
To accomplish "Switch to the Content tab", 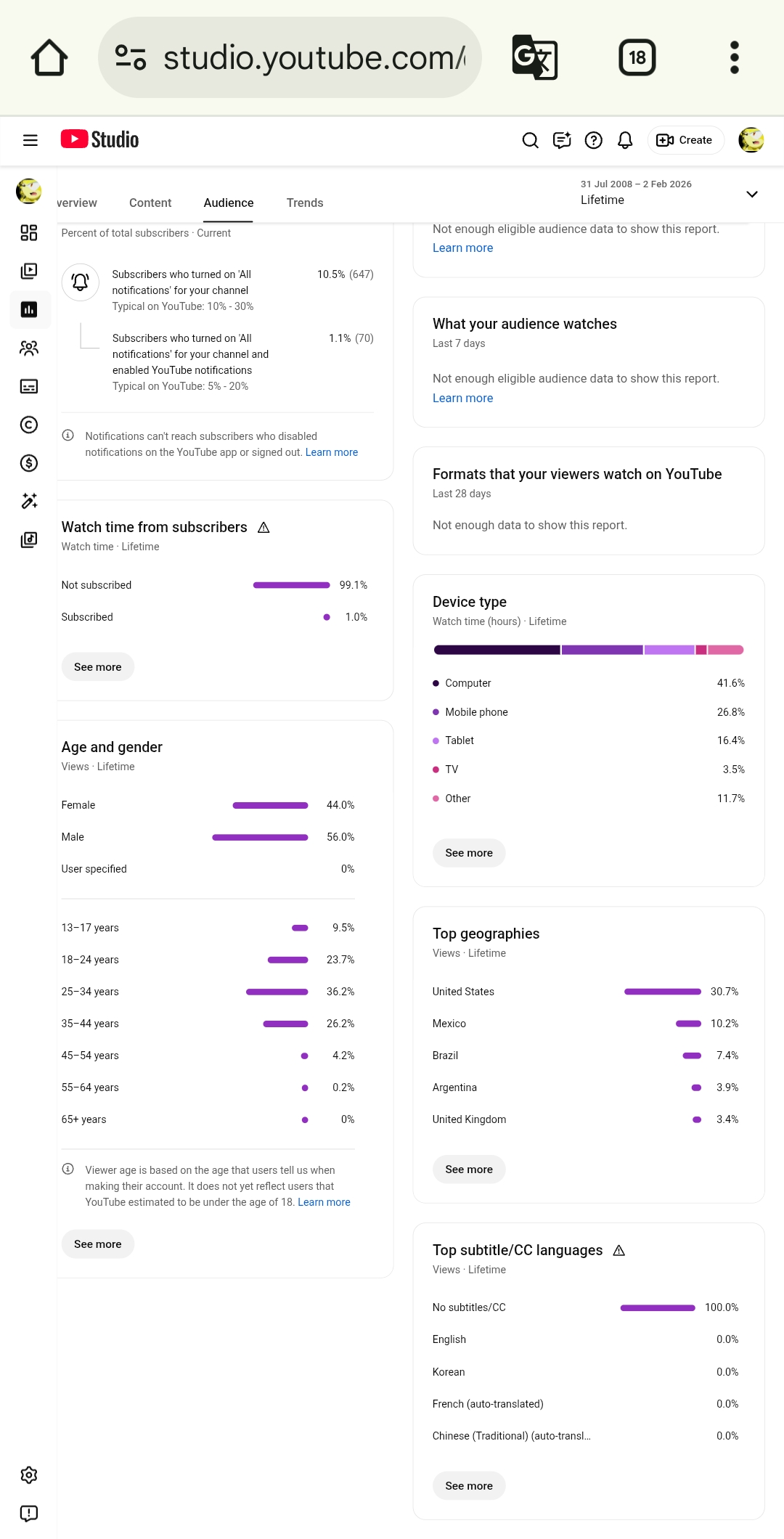I will pos(150,203).
